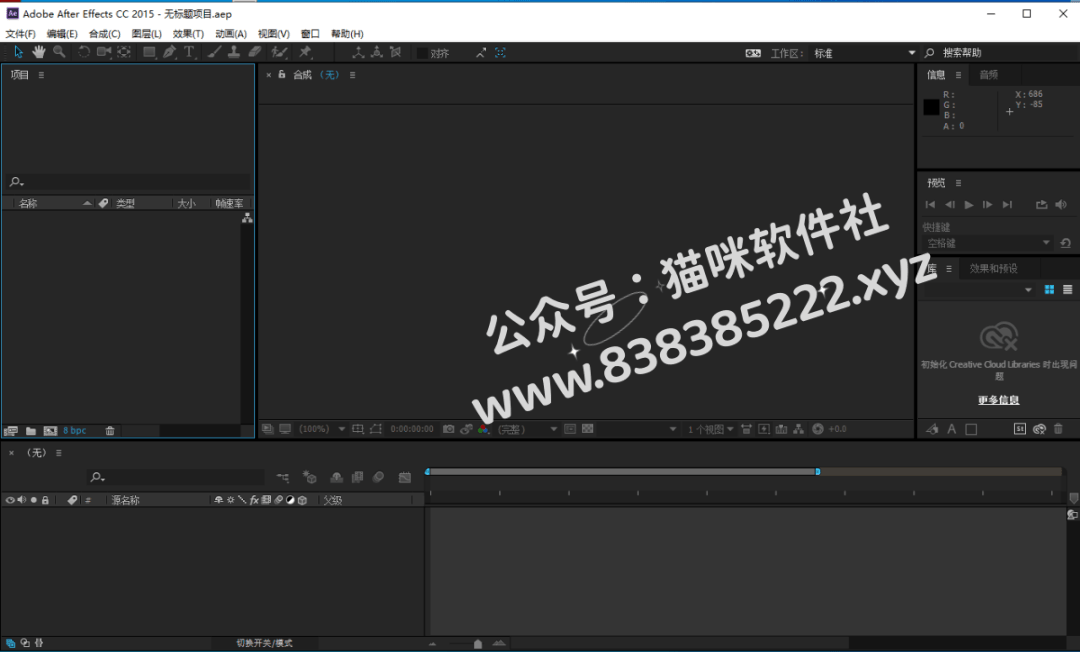This screenshot has width=1080, height=652.
Task: Click the timeline zoom slider handle
Action: click(478, 644)
